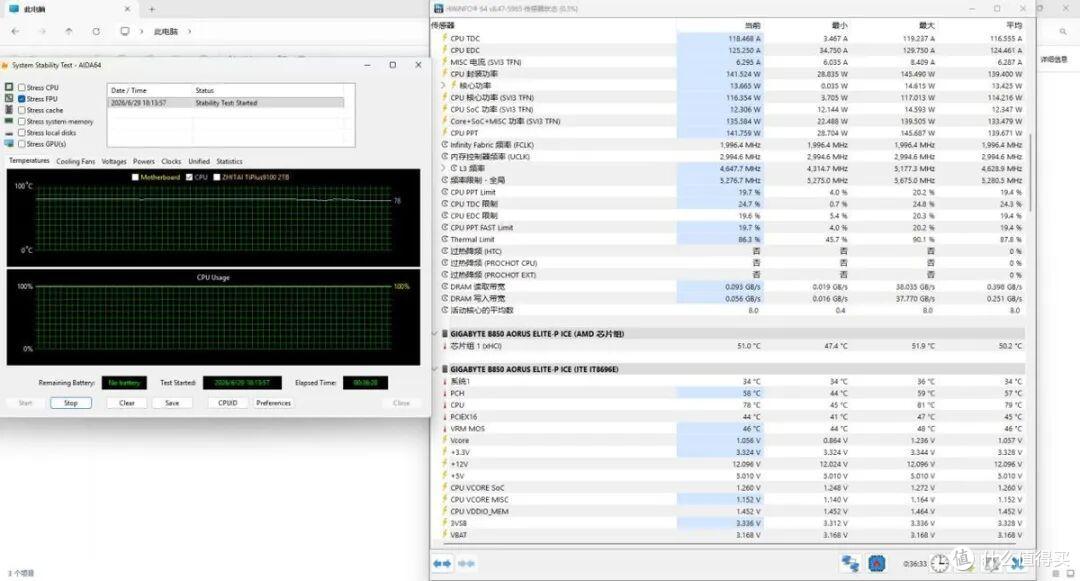The height and width of the screenshot is (581, 1080).
Task: Click back arrow in File Explorer
Action: [15, 32]
